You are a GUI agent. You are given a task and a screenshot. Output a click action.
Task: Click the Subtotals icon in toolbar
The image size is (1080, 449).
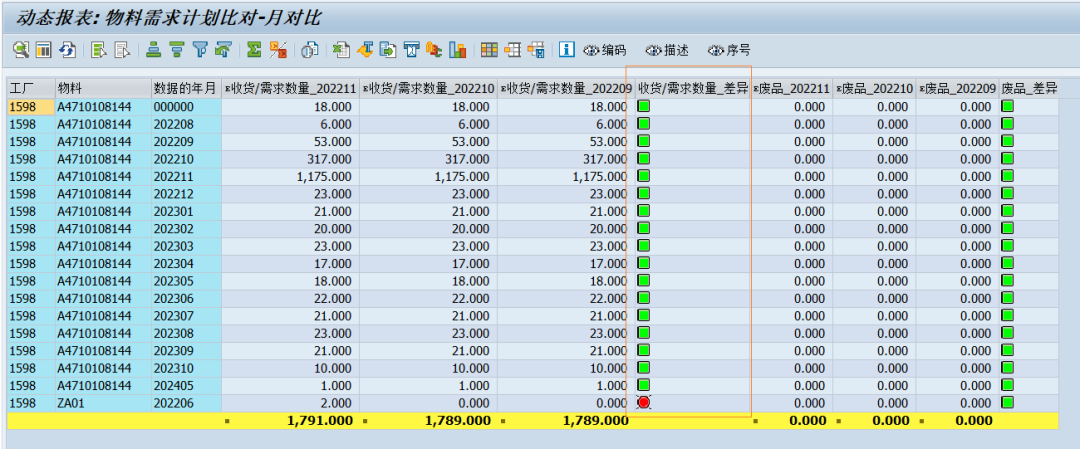278,50
